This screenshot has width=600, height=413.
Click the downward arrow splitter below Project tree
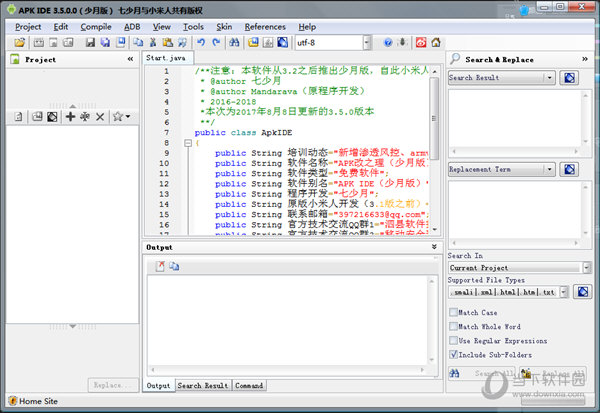73,326
